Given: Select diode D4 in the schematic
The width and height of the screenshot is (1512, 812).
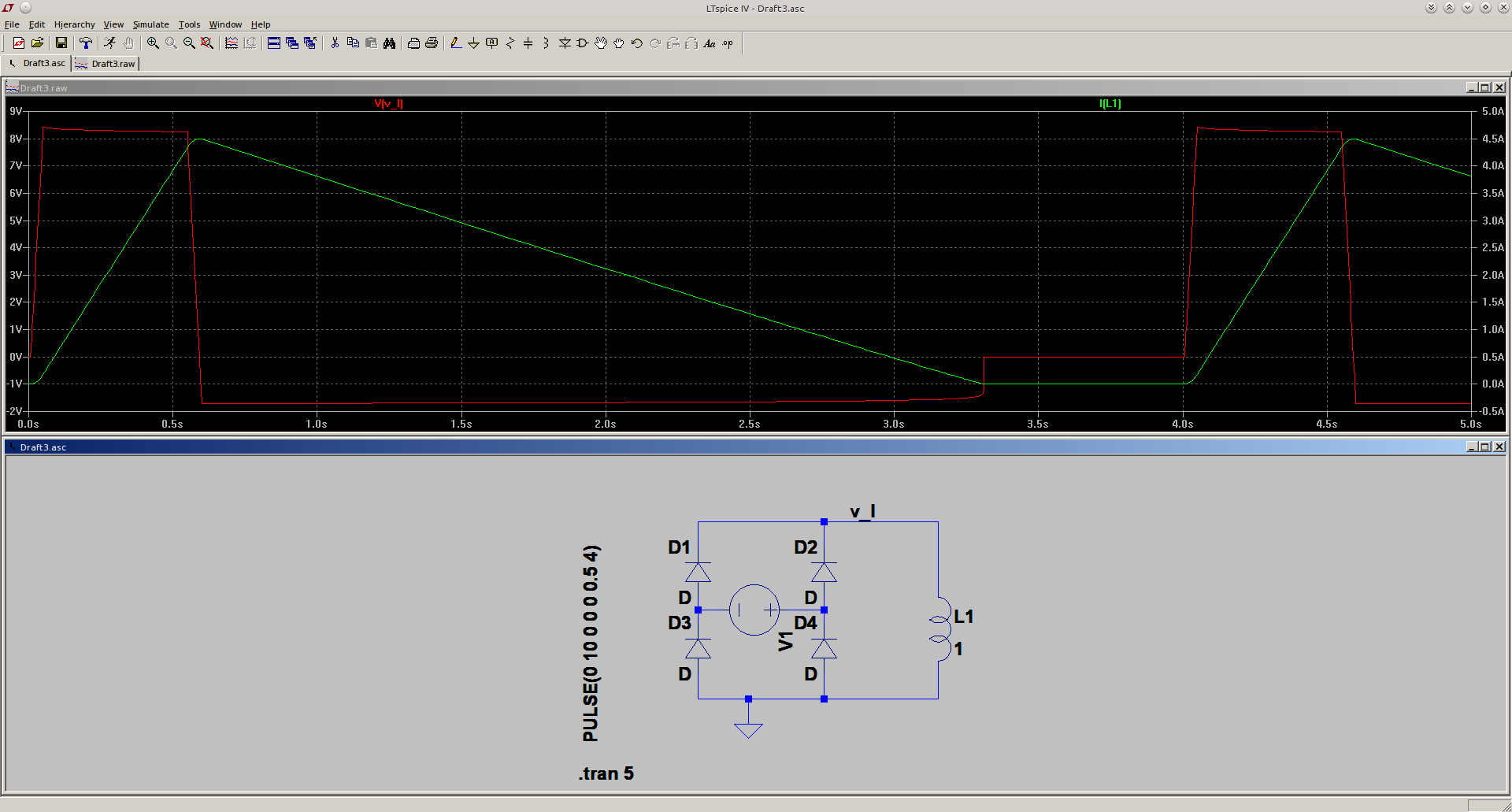Looking at the screenshot, I should click(824, 648).
